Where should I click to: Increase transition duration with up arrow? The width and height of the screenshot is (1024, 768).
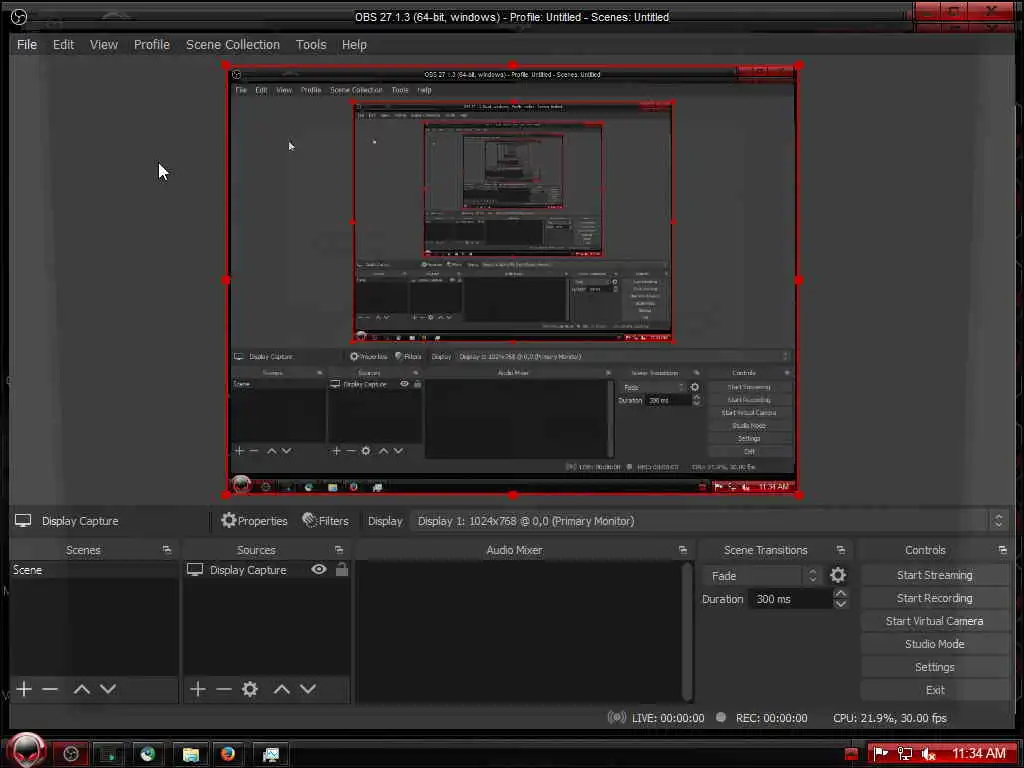coord(841,593)
